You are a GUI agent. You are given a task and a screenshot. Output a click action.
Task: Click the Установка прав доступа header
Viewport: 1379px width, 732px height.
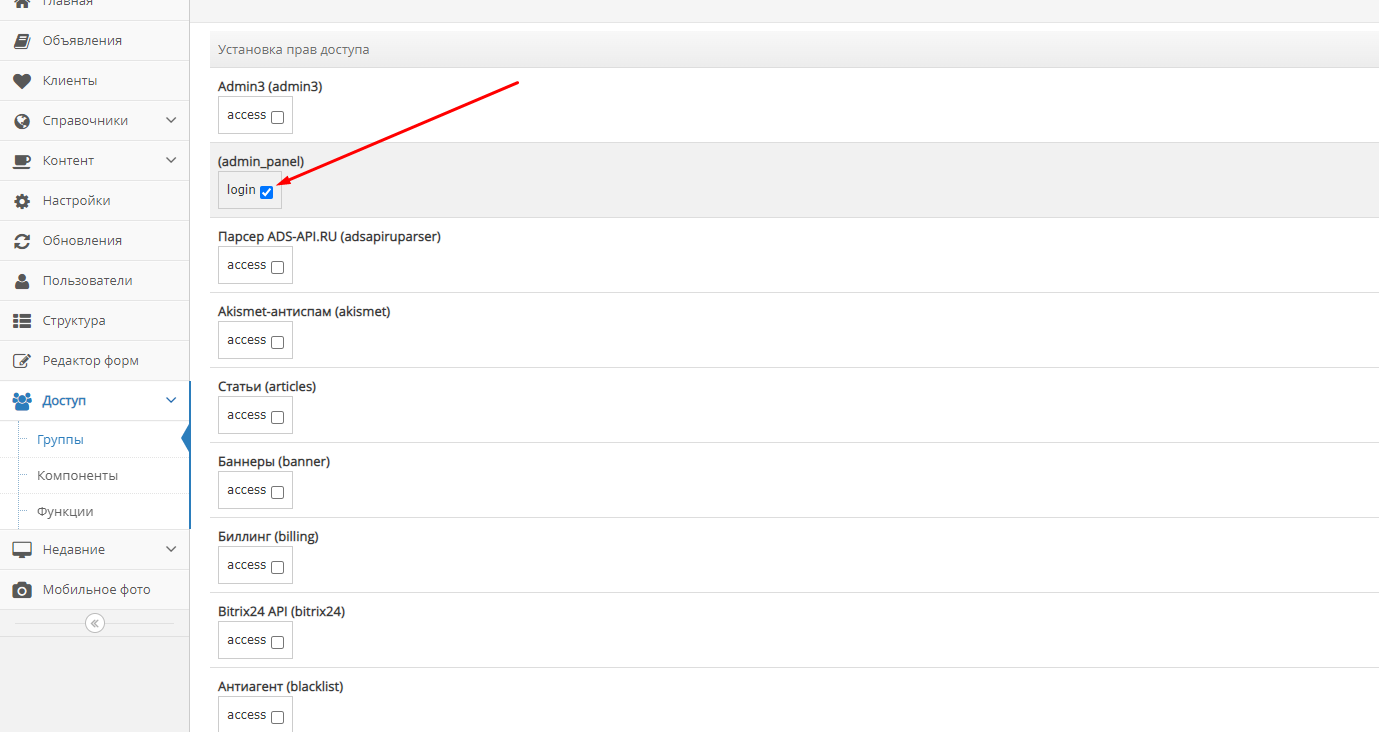tap(294, 49)
